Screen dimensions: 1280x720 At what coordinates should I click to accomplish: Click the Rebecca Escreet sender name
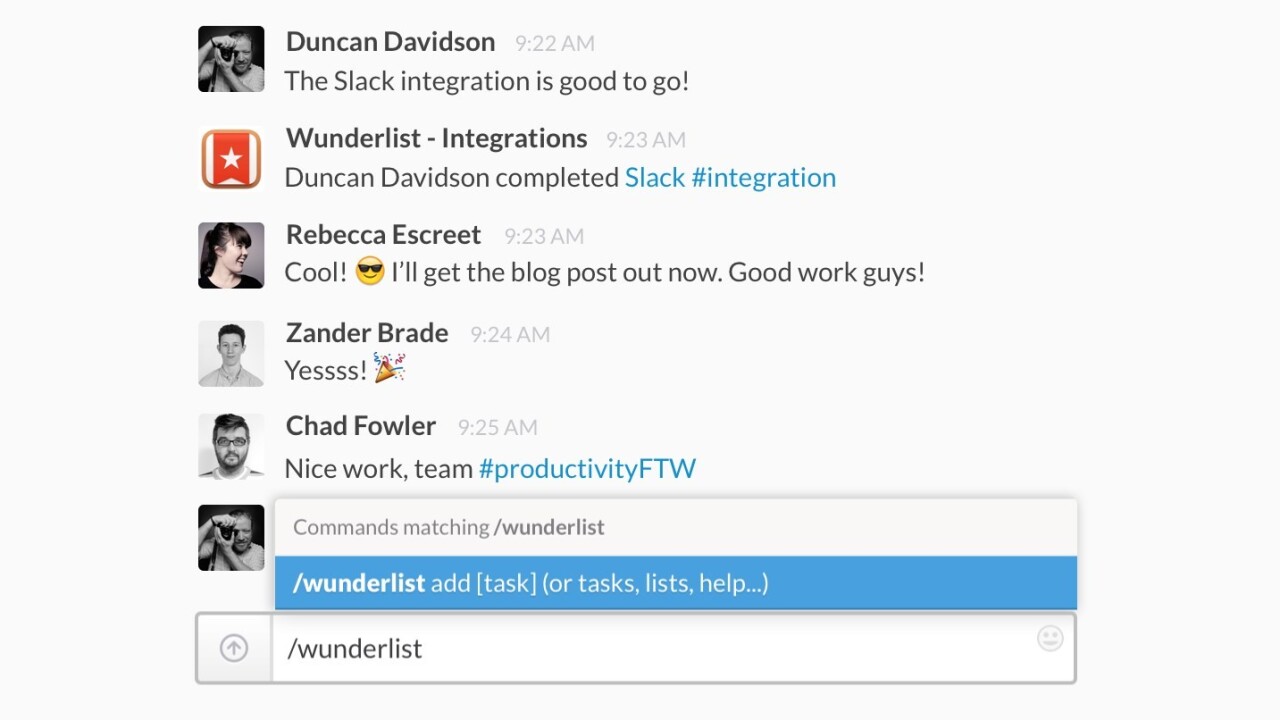click(x=383, y=234)
